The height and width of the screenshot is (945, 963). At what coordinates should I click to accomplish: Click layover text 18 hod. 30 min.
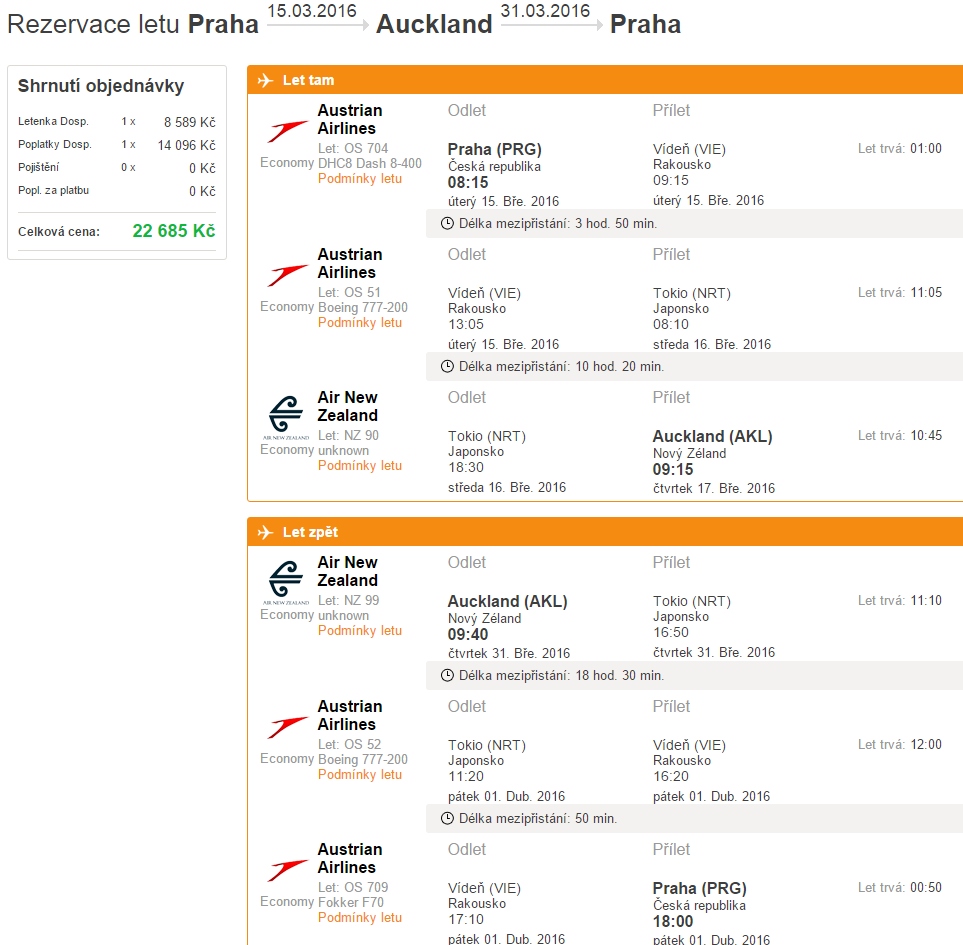click(x=620, y=675)
